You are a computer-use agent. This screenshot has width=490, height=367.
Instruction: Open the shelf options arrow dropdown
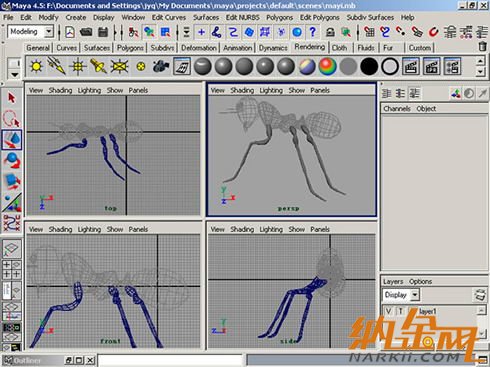click(15, 74)
